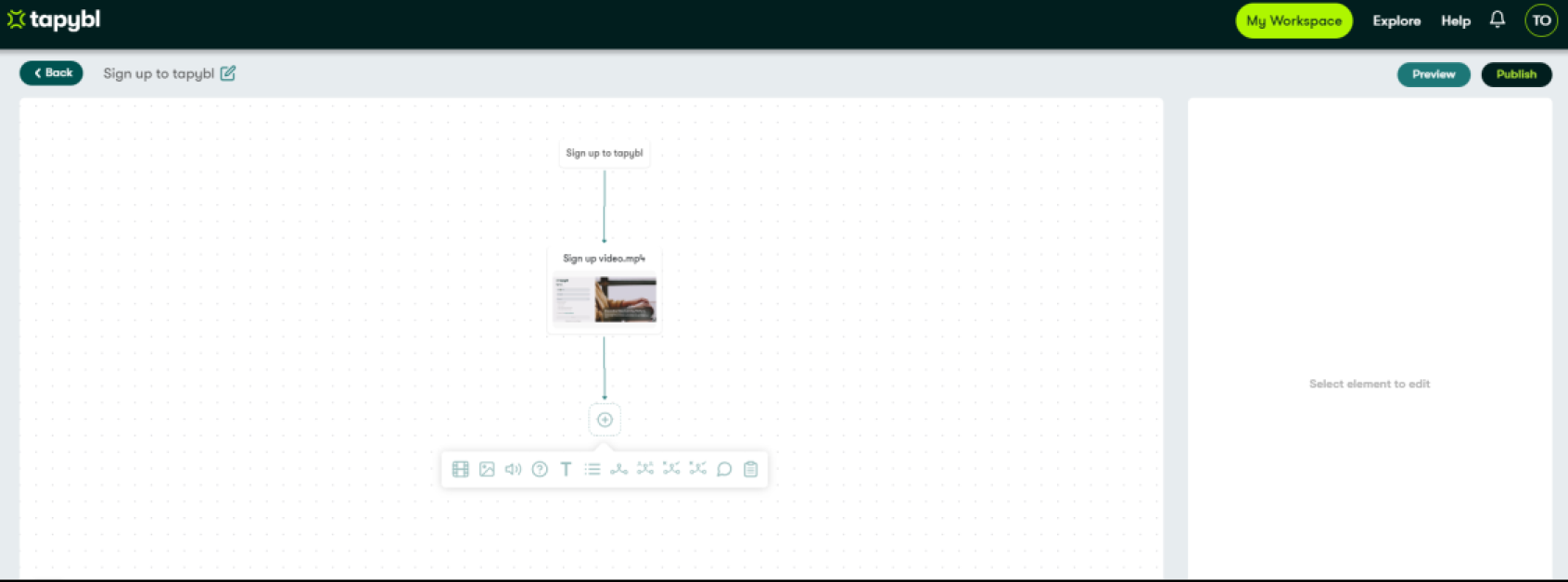Add a simple branch element icon

click(618, 469)
